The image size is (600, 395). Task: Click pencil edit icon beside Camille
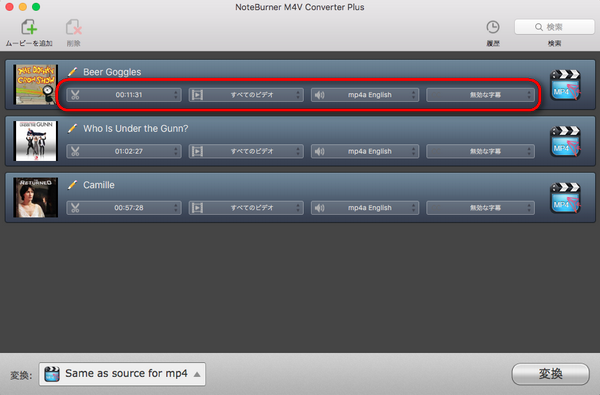pos(72,184)
